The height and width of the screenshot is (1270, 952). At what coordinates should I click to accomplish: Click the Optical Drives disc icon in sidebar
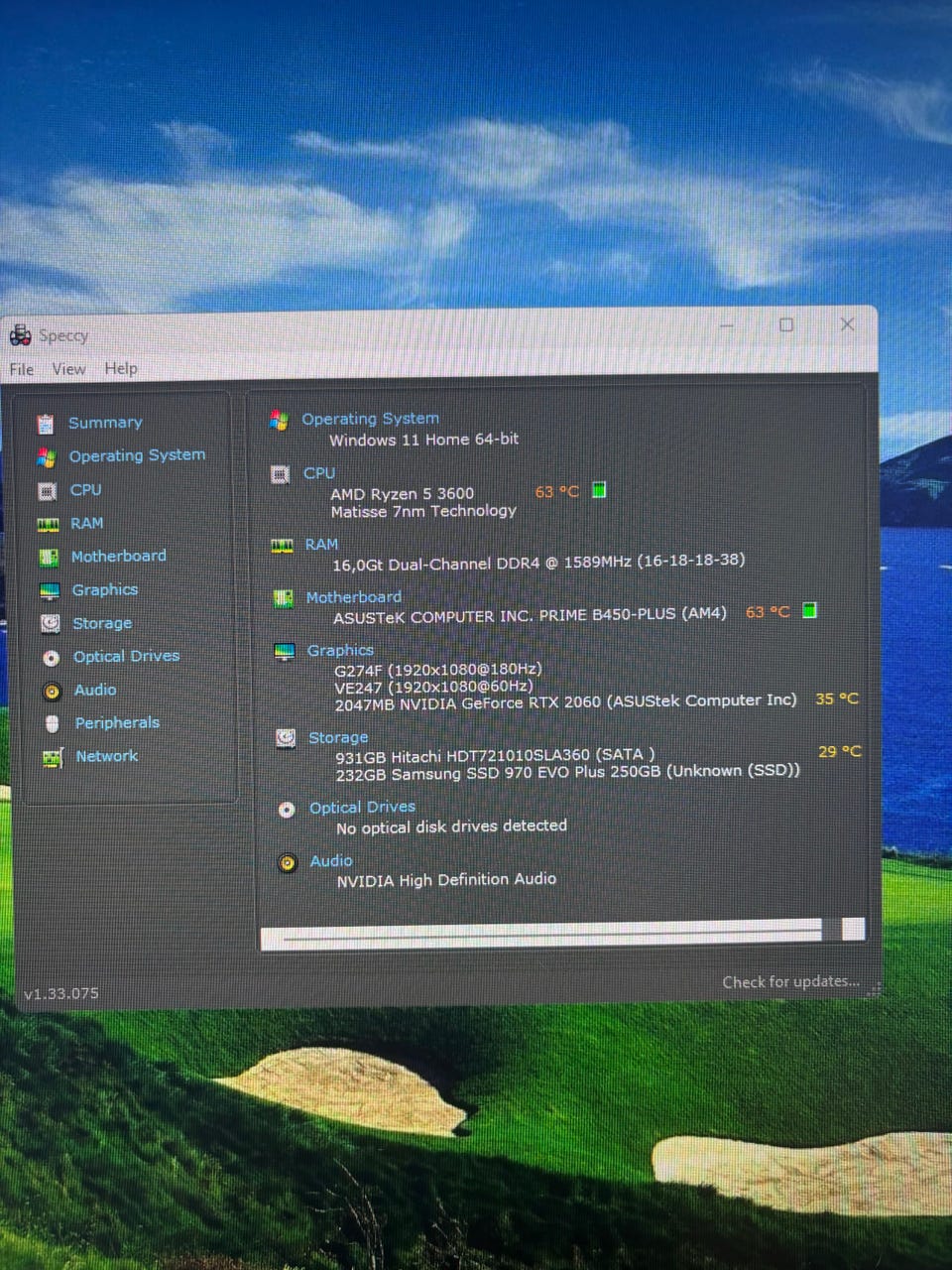click(x=52, y=658)
